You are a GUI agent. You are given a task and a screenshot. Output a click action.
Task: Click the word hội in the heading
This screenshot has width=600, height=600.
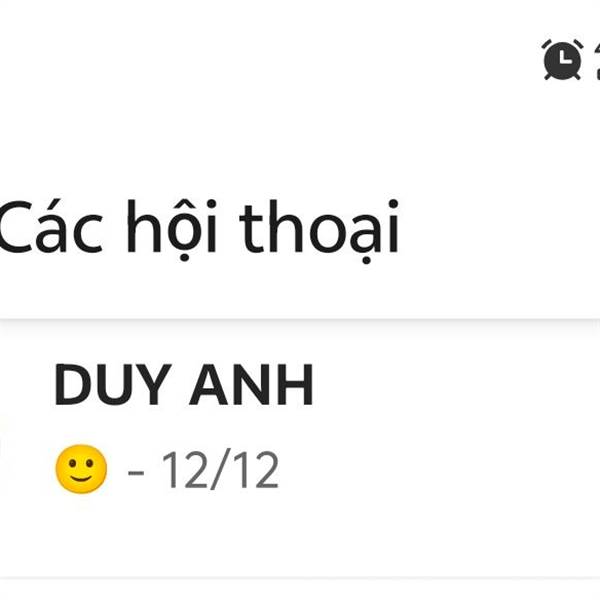pos(172,230)
